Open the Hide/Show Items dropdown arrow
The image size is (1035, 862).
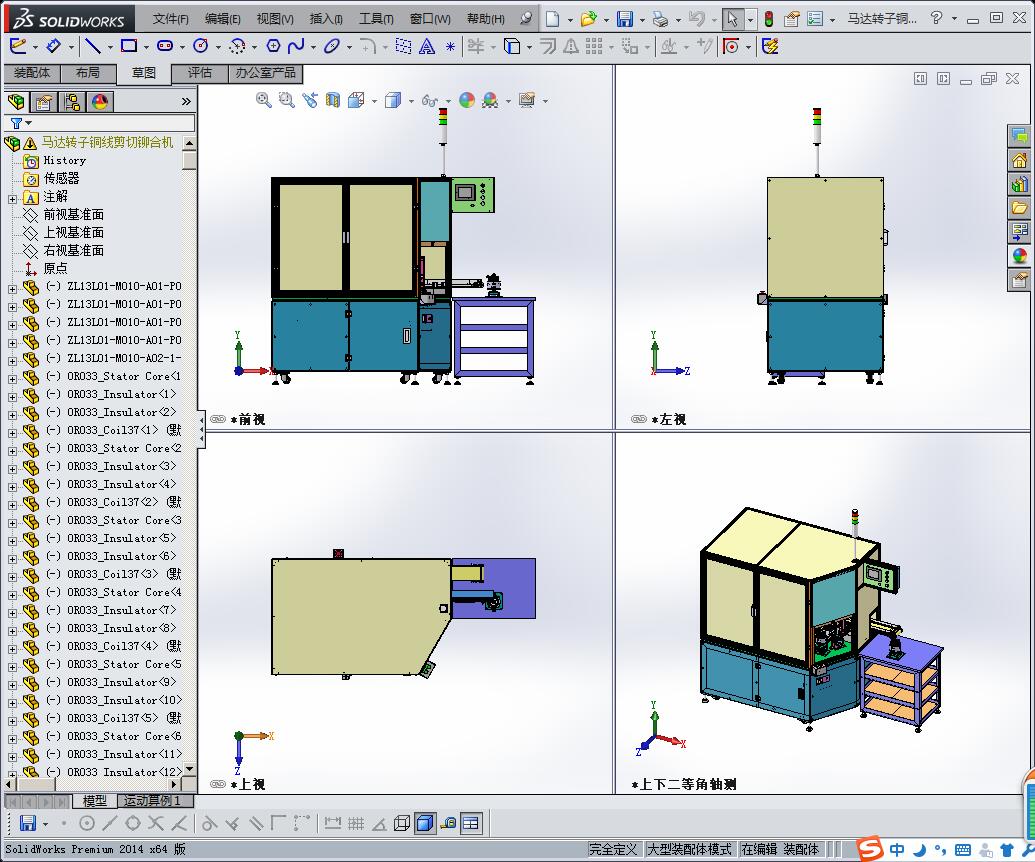click(448, 102)
